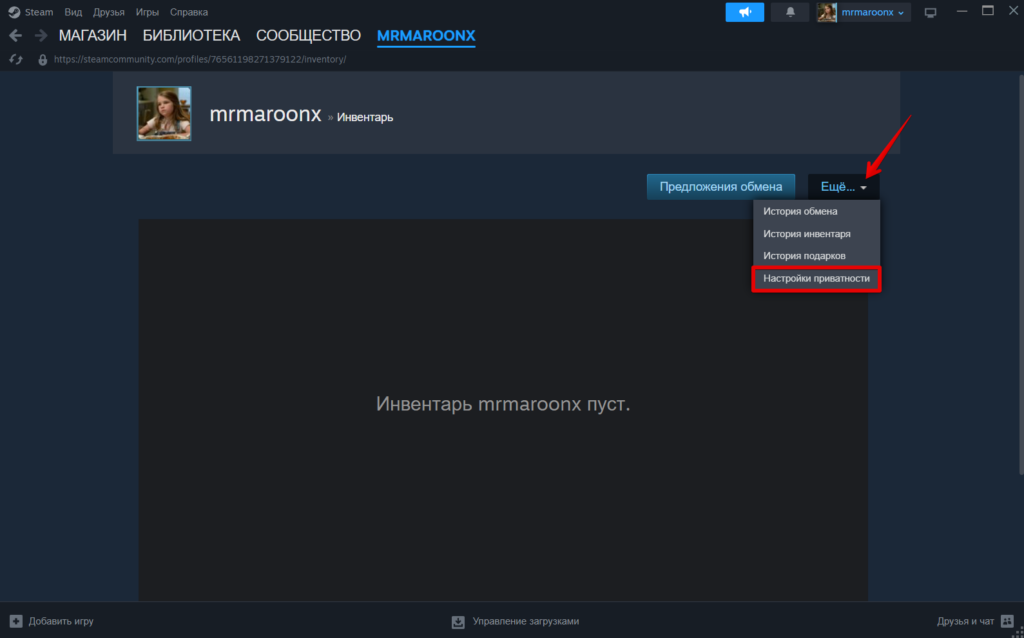Click the Инвентарь breadcrumb link

364,118
